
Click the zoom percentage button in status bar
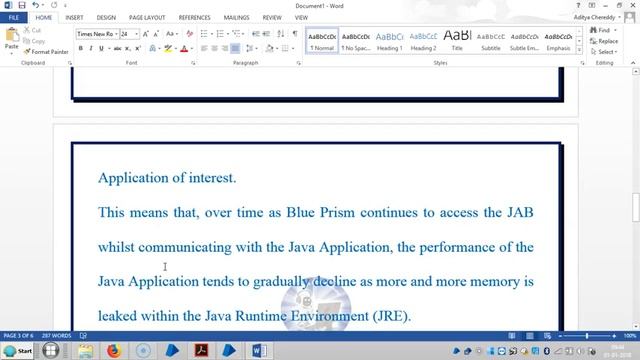[630, 336]
